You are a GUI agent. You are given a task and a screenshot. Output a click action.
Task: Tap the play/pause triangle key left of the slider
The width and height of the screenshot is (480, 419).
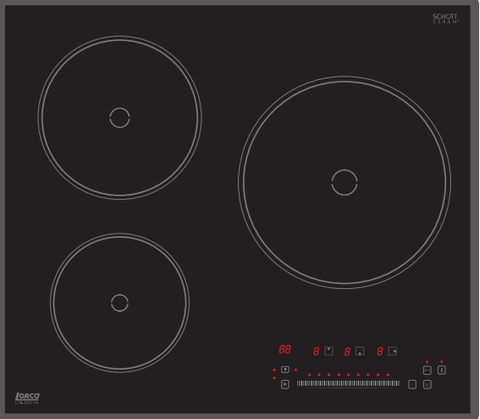coord(285,384)
